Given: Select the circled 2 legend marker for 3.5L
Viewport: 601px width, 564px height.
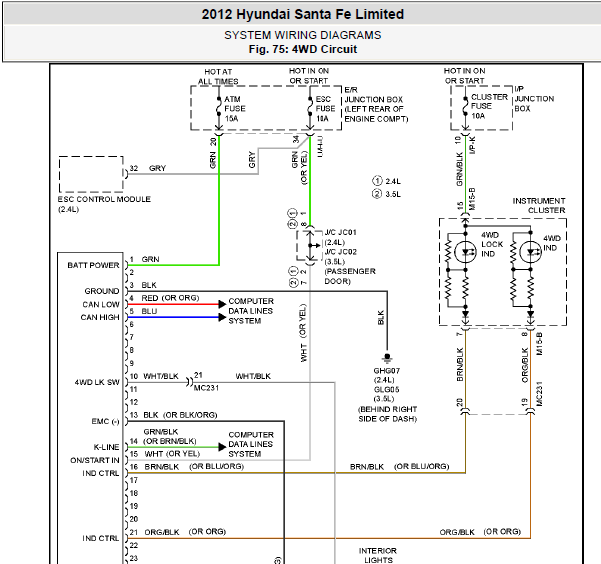Looking at the screenshot, I should (x=377, y=194).
